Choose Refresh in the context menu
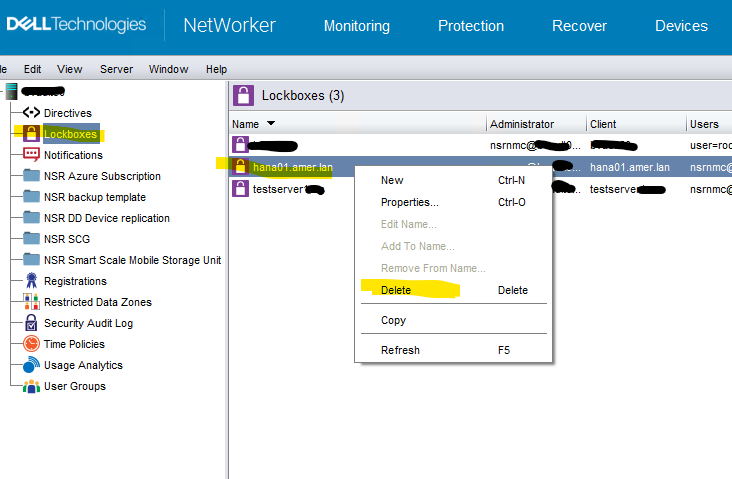 pos(453,350)
